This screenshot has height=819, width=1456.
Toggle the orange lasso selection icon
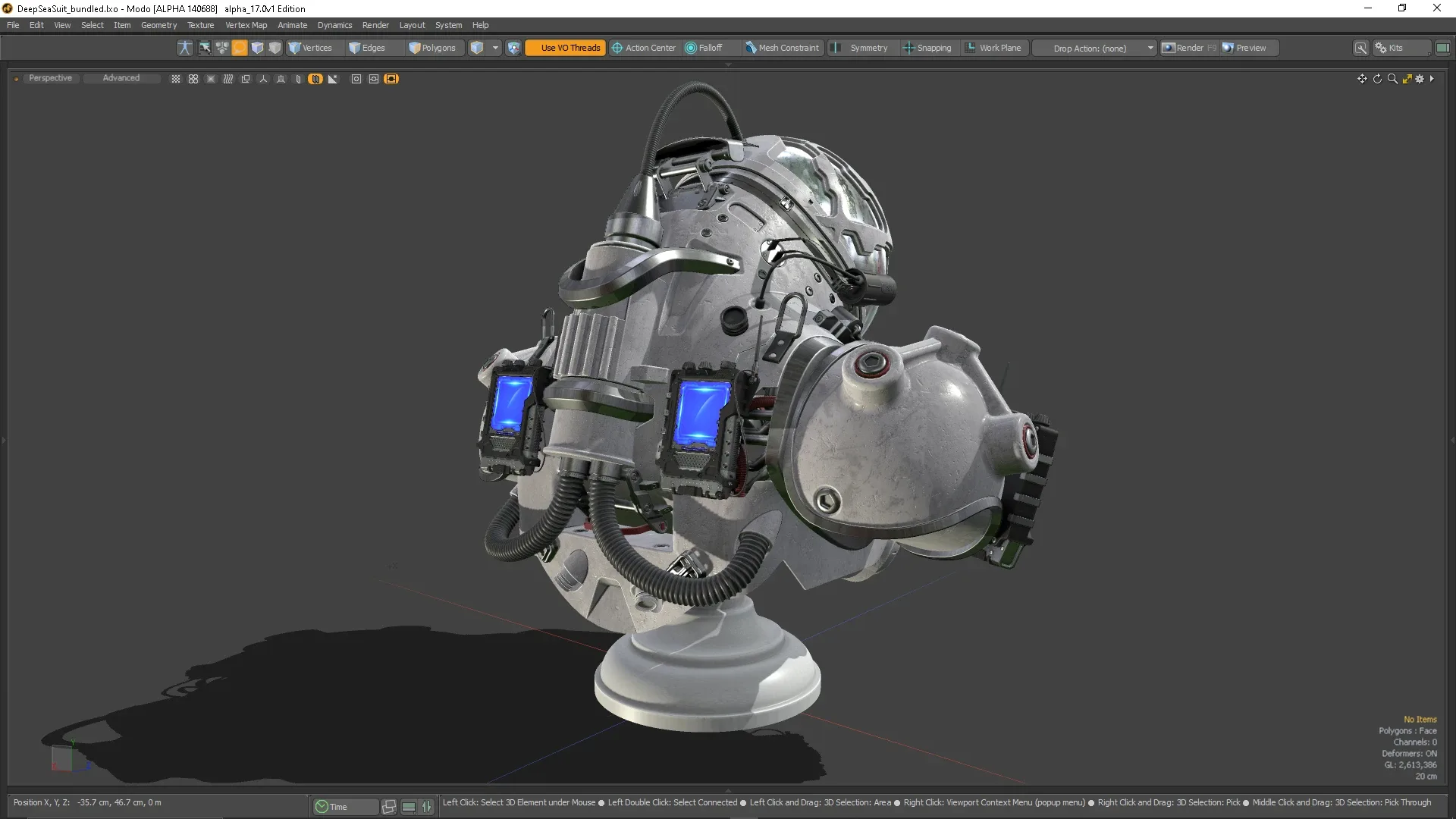click(x=240, y=48)
